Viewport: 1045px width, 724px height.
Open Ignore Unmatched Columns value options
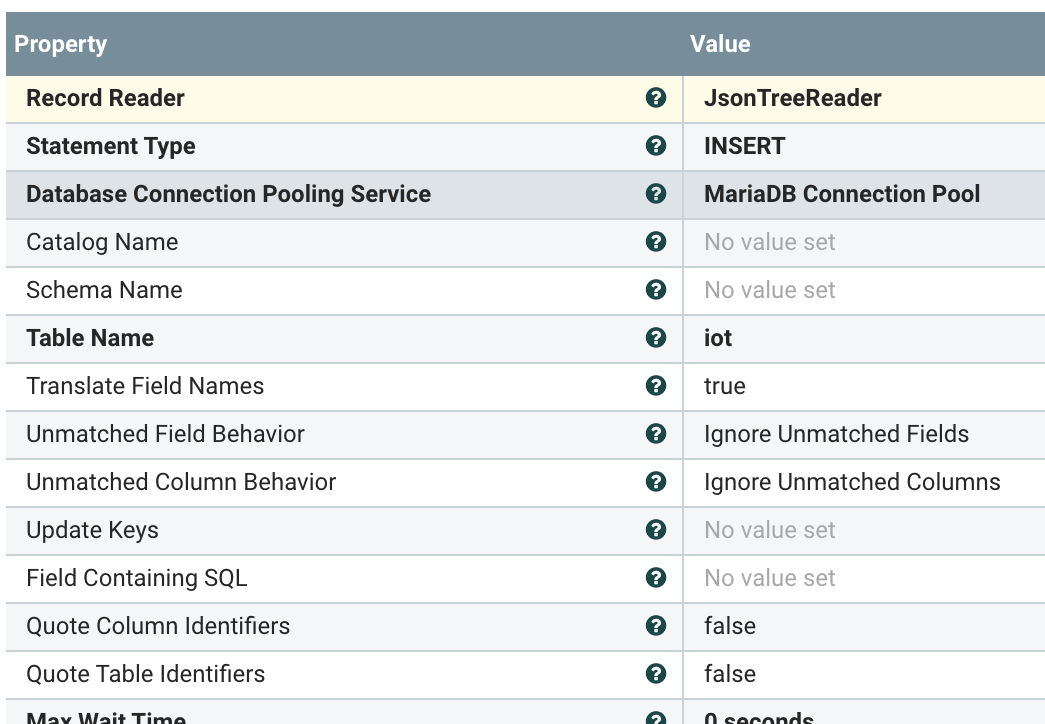point(852,482)
